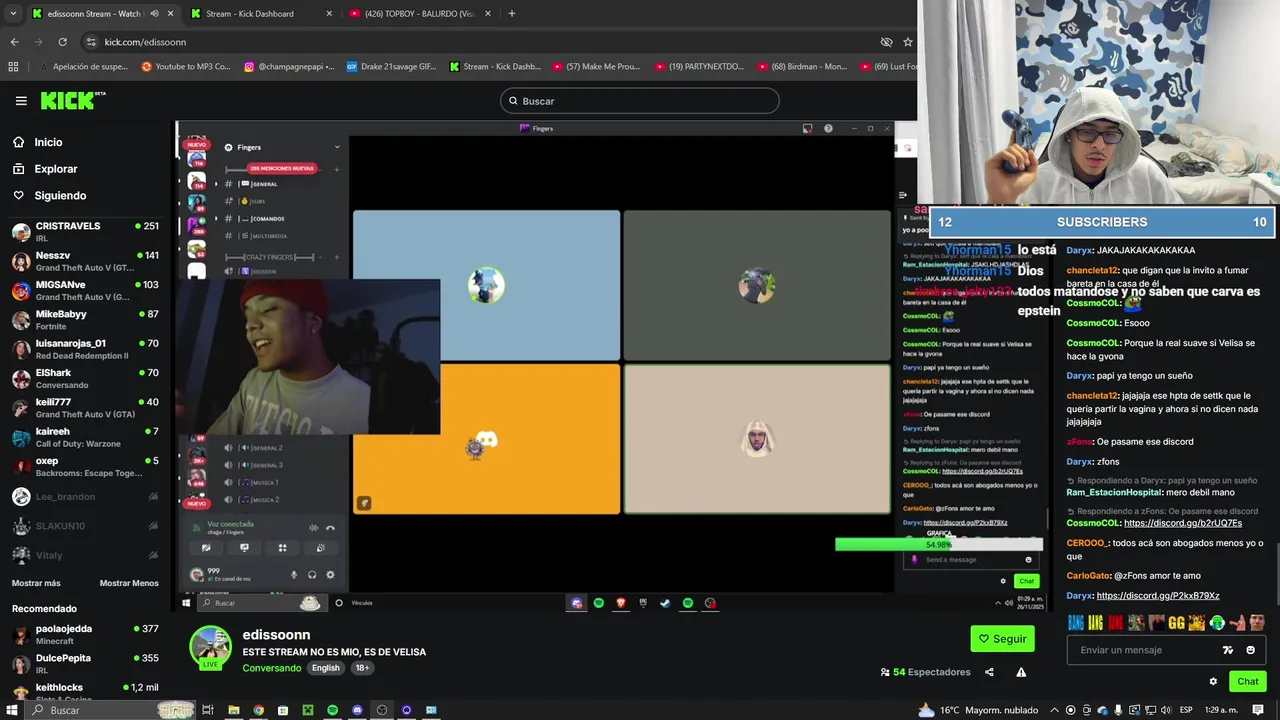Open recommended channel DulcePepita
Viewport: 1280px width, 720px height.
pyautogui.click(x=85, y=663)
